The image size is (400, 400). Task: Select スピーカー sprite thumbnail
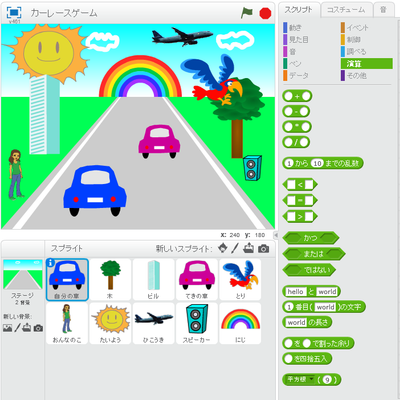point(197,323)
